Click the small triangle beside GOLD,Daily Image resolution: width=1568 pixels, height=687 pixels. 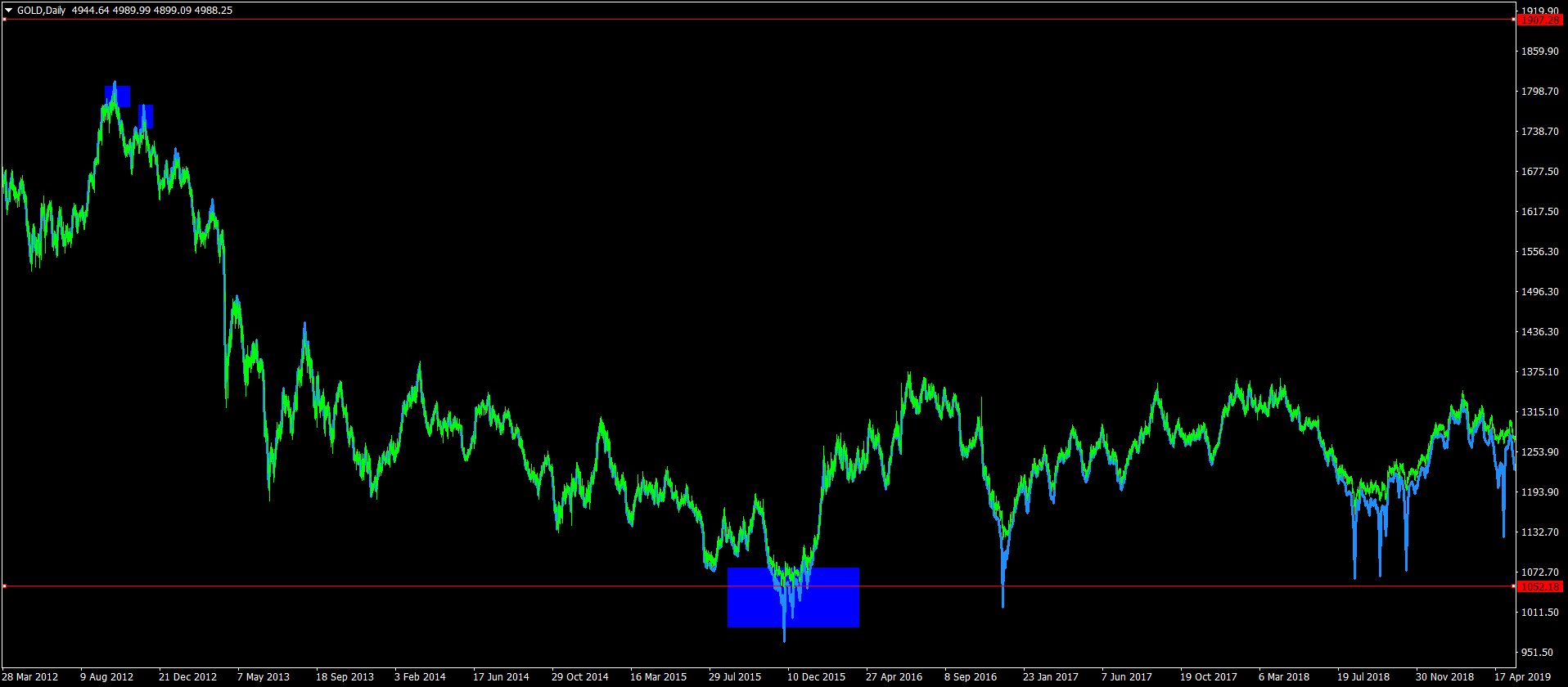tap(8, 11)
